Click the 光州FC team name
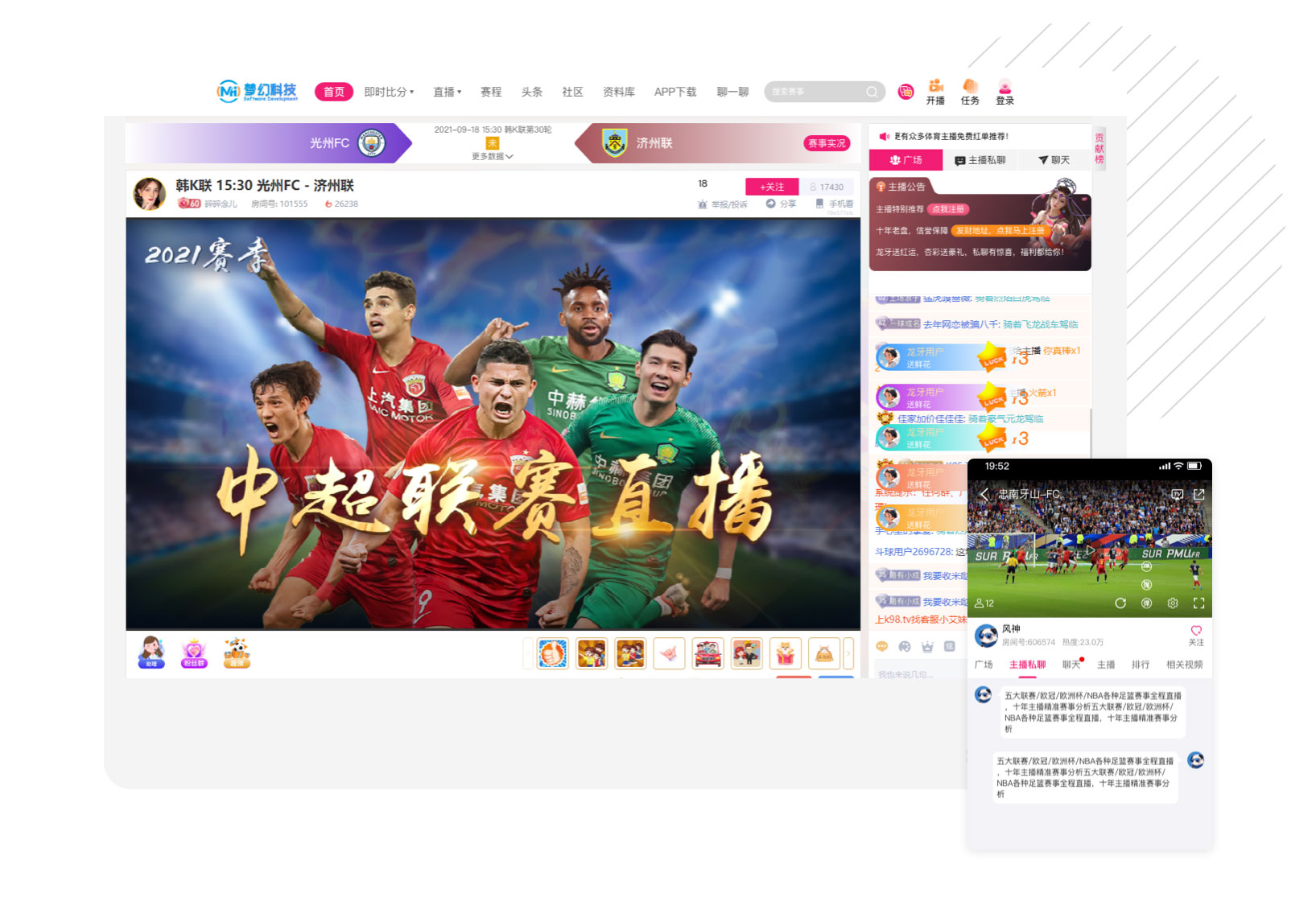 pyautogui.click(x=329, y=143)
